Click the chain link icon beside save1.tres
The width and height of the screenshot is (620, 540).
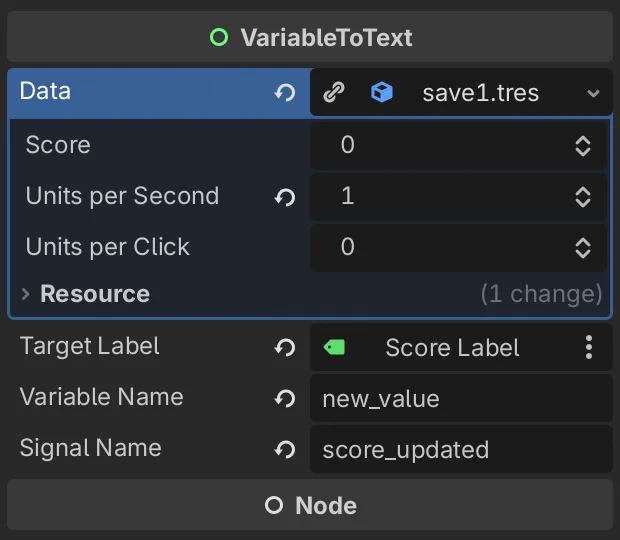(x=334, y=93)
